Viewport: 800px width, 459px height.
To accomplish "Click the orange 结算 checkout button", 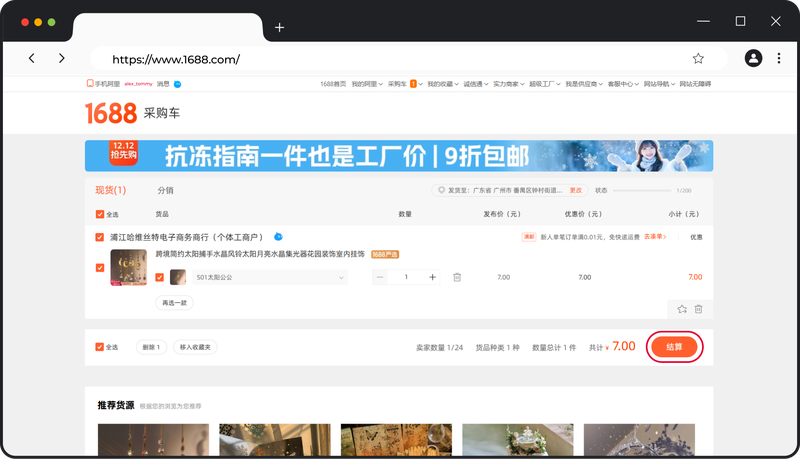I will click(x=674, y=347).
